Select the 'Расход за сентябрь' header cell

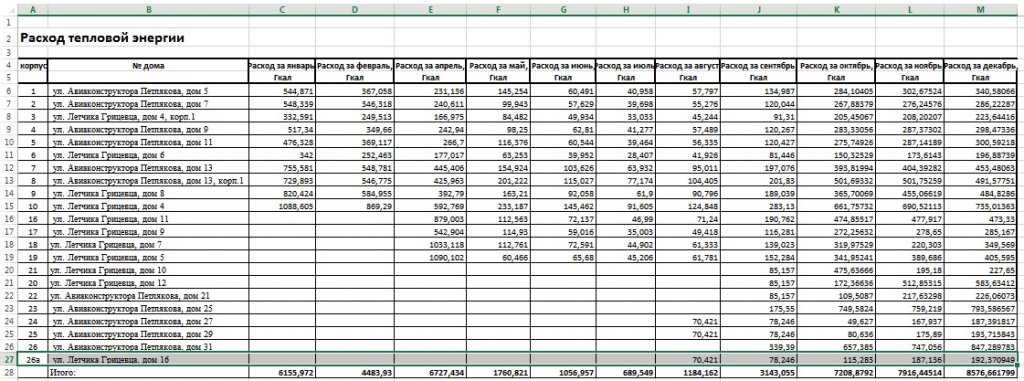[x=758, y=65]
